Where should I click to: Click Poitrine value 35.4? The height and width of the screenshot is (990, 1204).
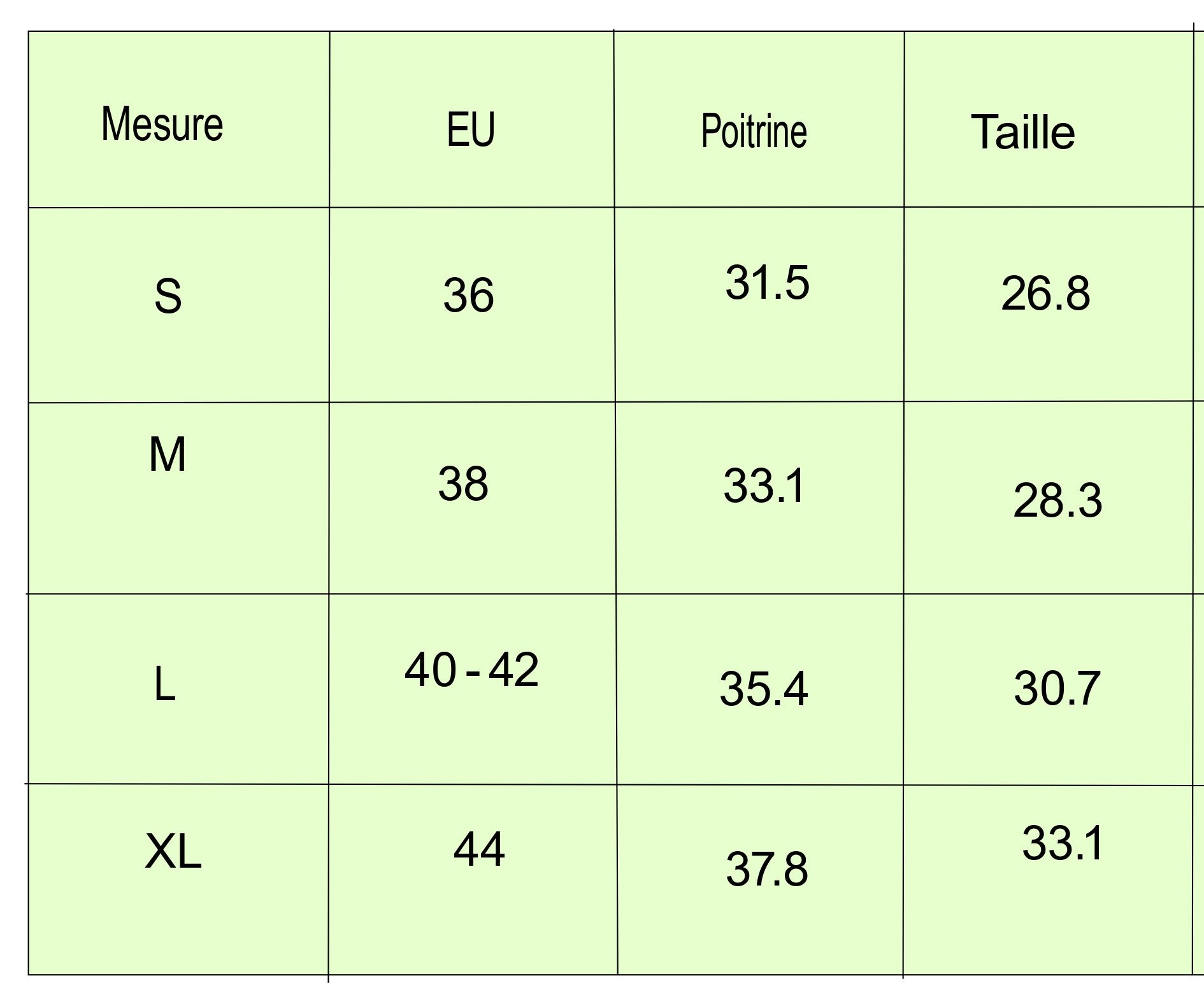click(x=764, y=689)
